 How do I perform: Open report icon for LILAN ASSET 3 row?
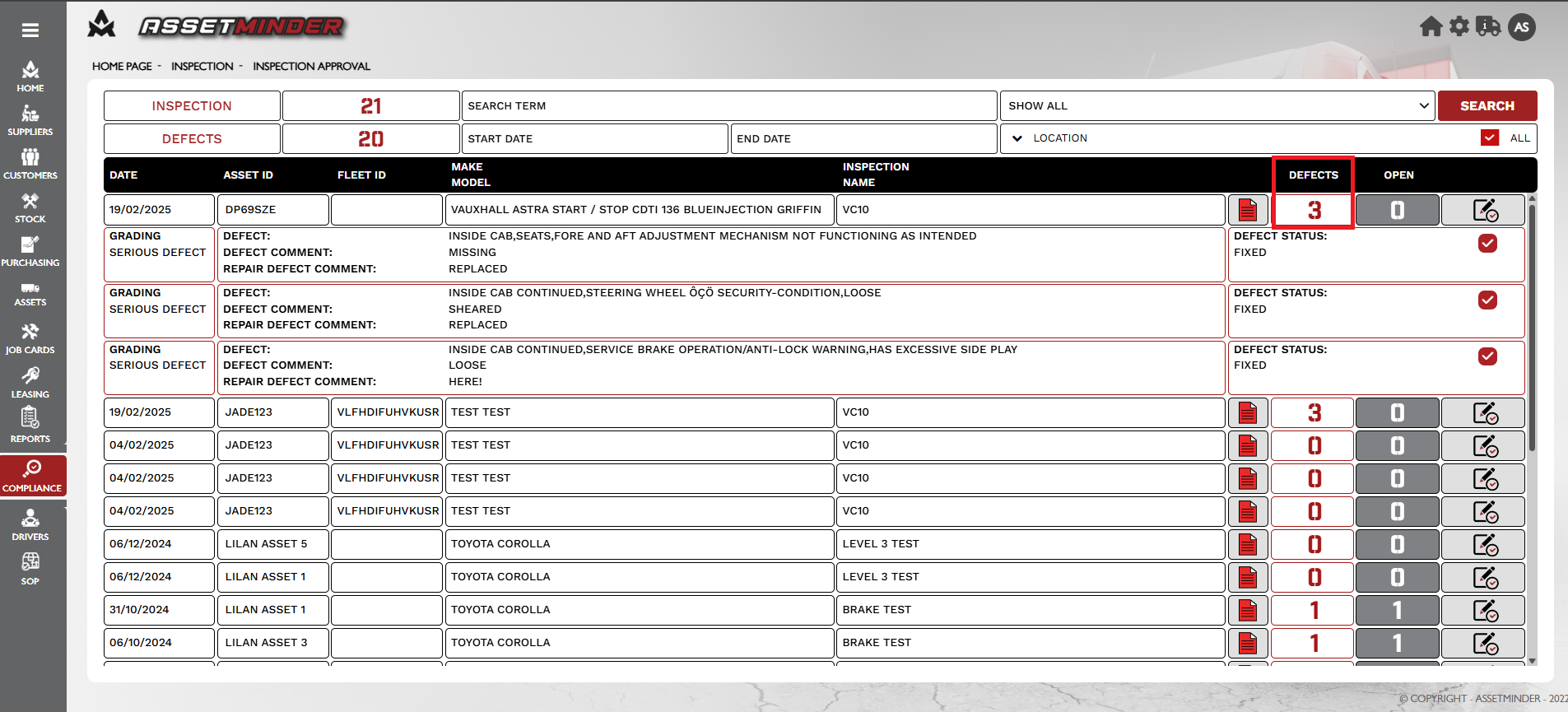pyautogui.click(x=1248, y=643)
